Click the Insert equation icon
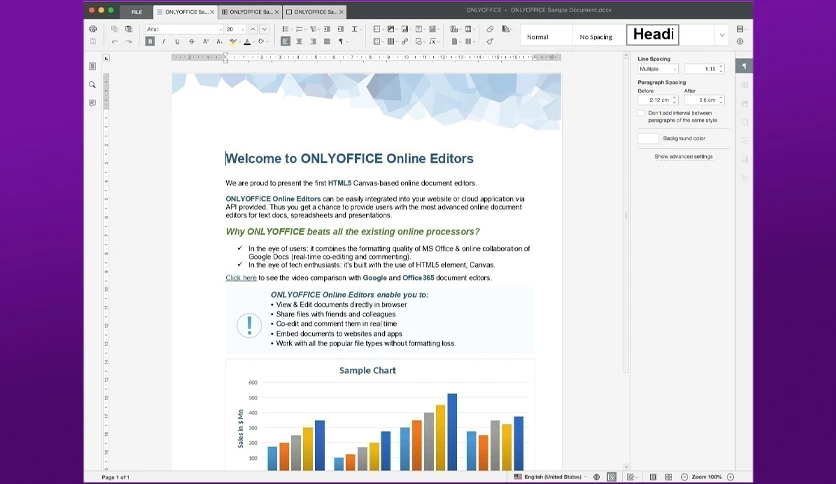This screenshot has width=836, height=484. pyautogui.click(x=433, y=41)
